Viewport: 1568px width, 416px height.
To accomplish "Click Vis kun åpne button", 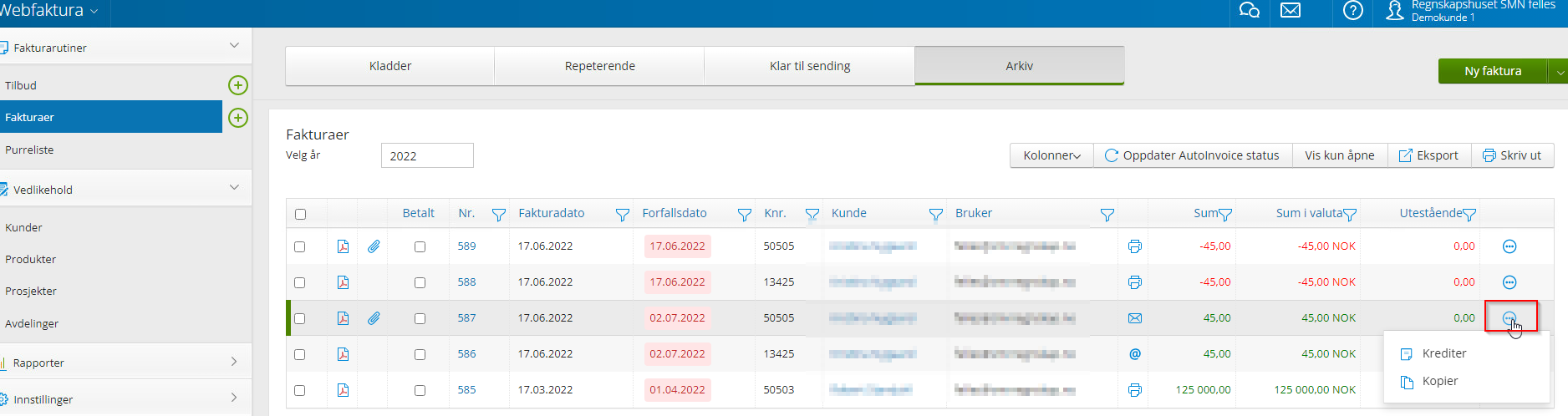I will click(1340, 155).
